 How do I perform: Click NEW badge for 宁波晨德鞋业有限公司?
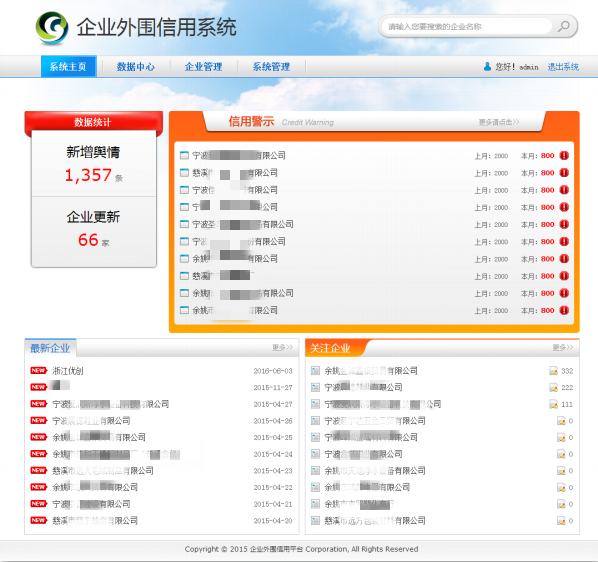point(39,421)
